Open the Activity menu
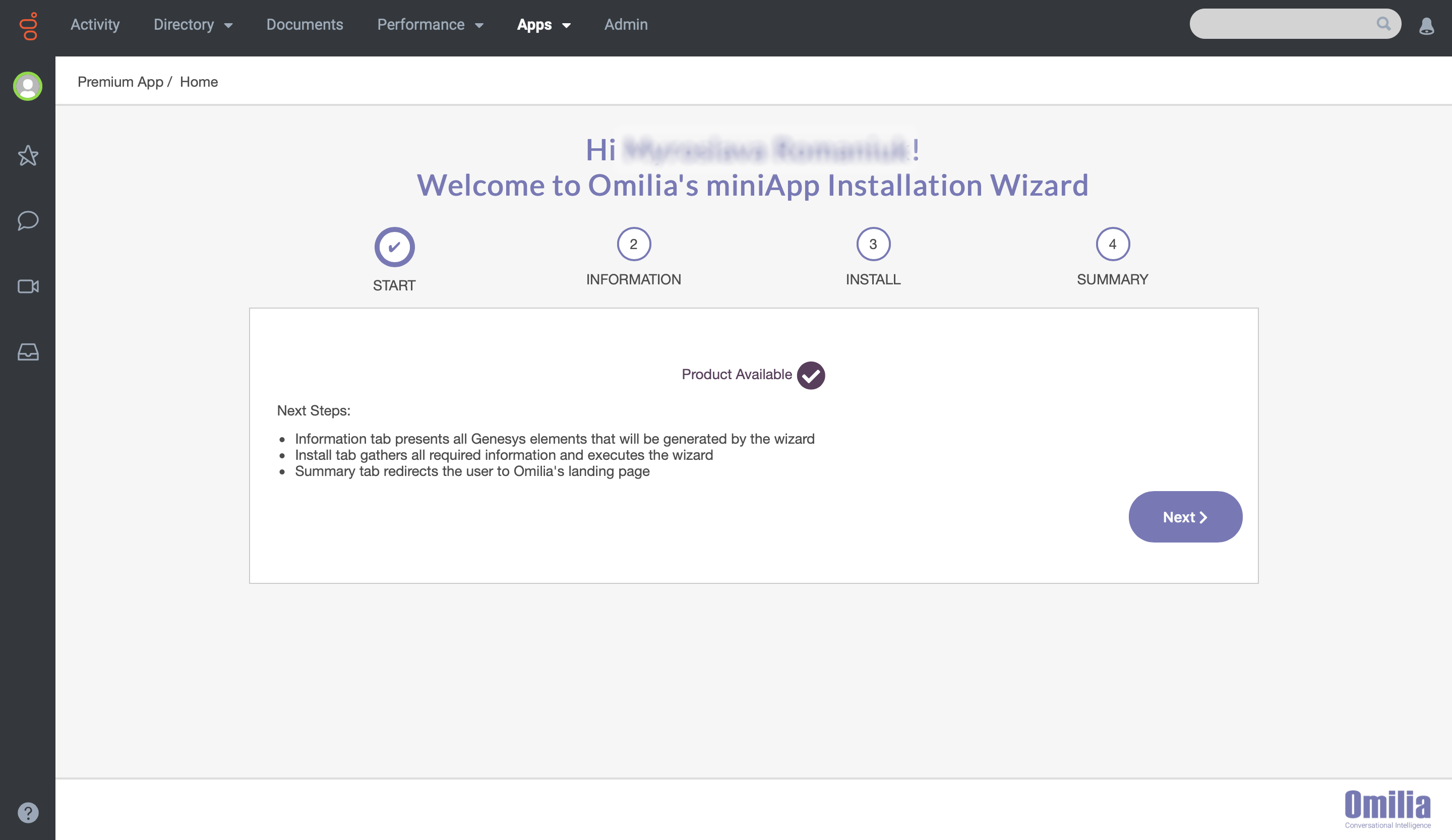The image size is (1452, 840). coord(95,25)
